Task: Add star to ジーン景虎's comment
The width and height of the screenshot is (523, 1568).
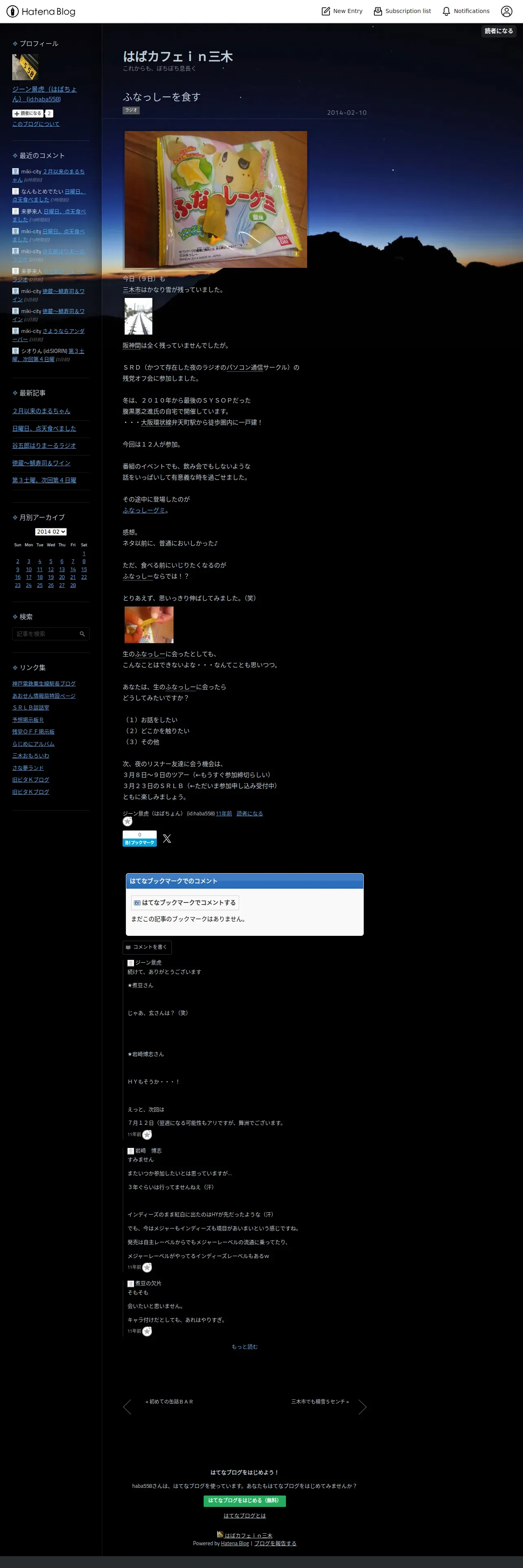Action: [x=147, y=1134]
